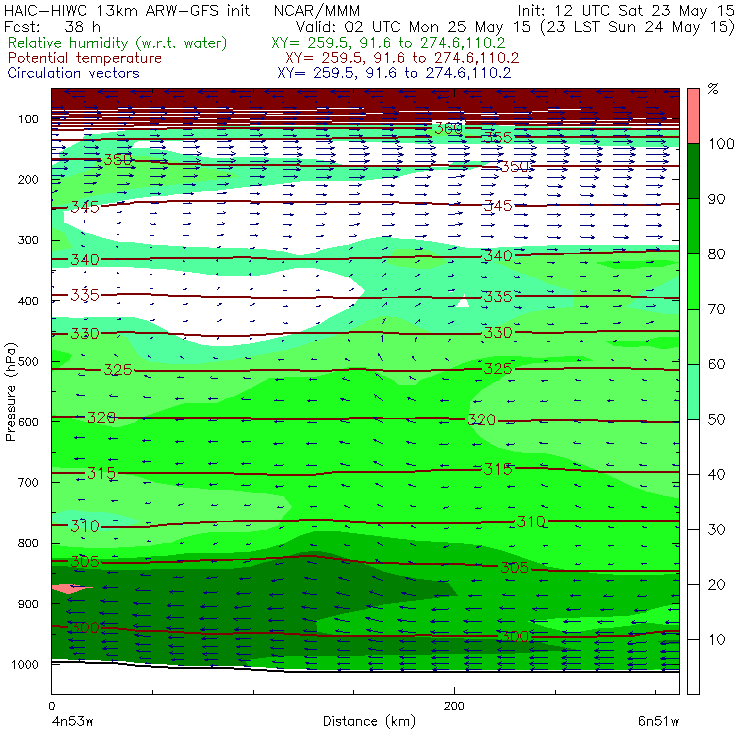This screenshot has width=740, height=740.
Task: Click the 'NCAR/MMM' header text
Action: coord(317,11)
